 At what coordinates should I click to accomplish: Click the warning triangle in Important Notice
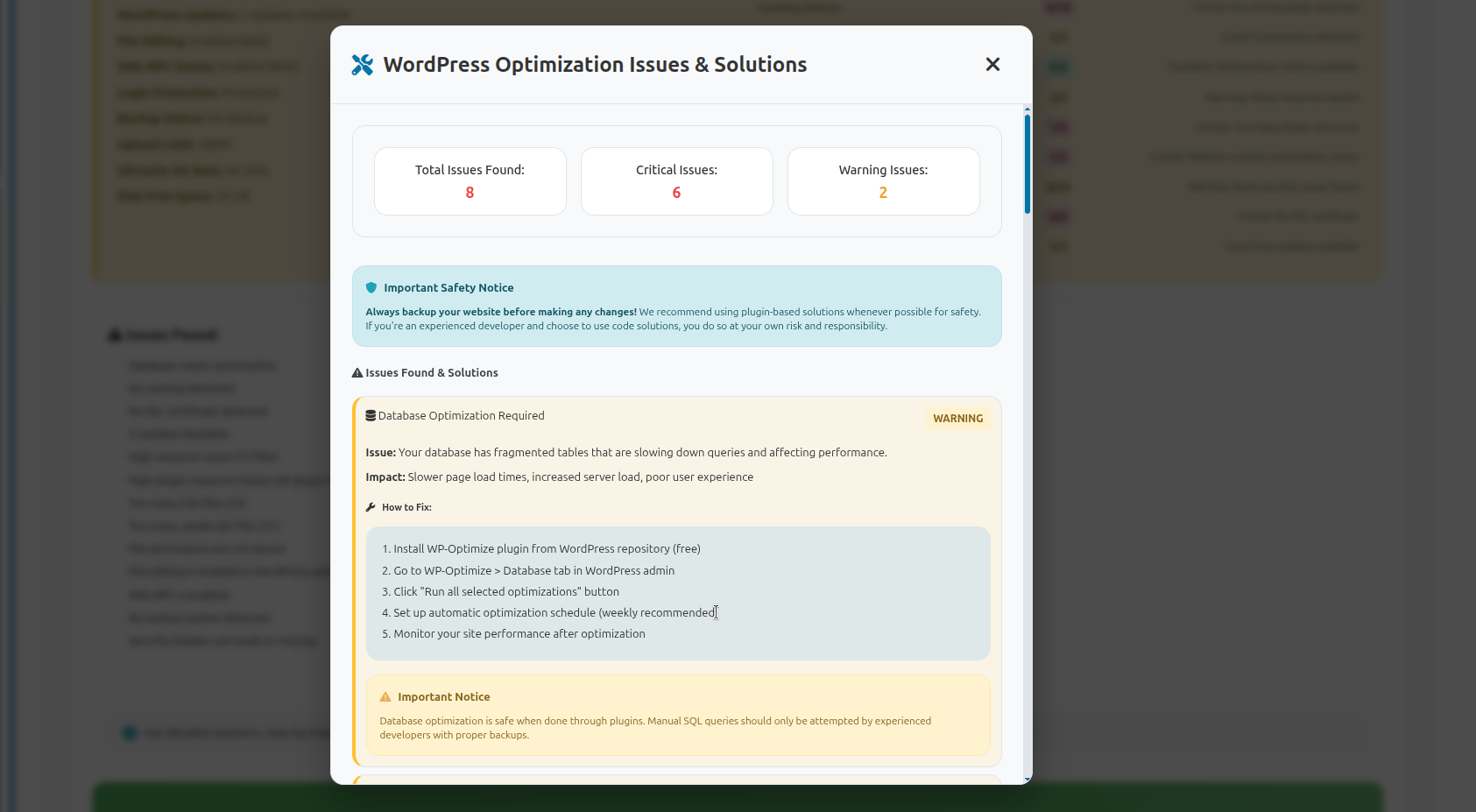pos(385,697)
